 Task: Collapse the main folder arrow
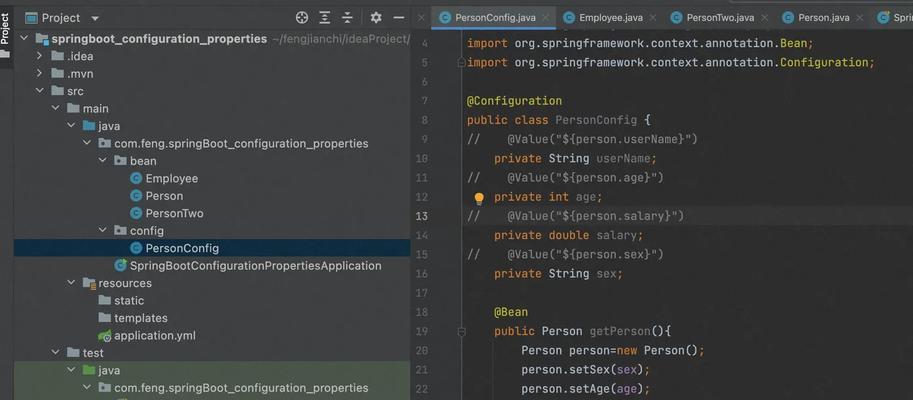coord(55,109)
